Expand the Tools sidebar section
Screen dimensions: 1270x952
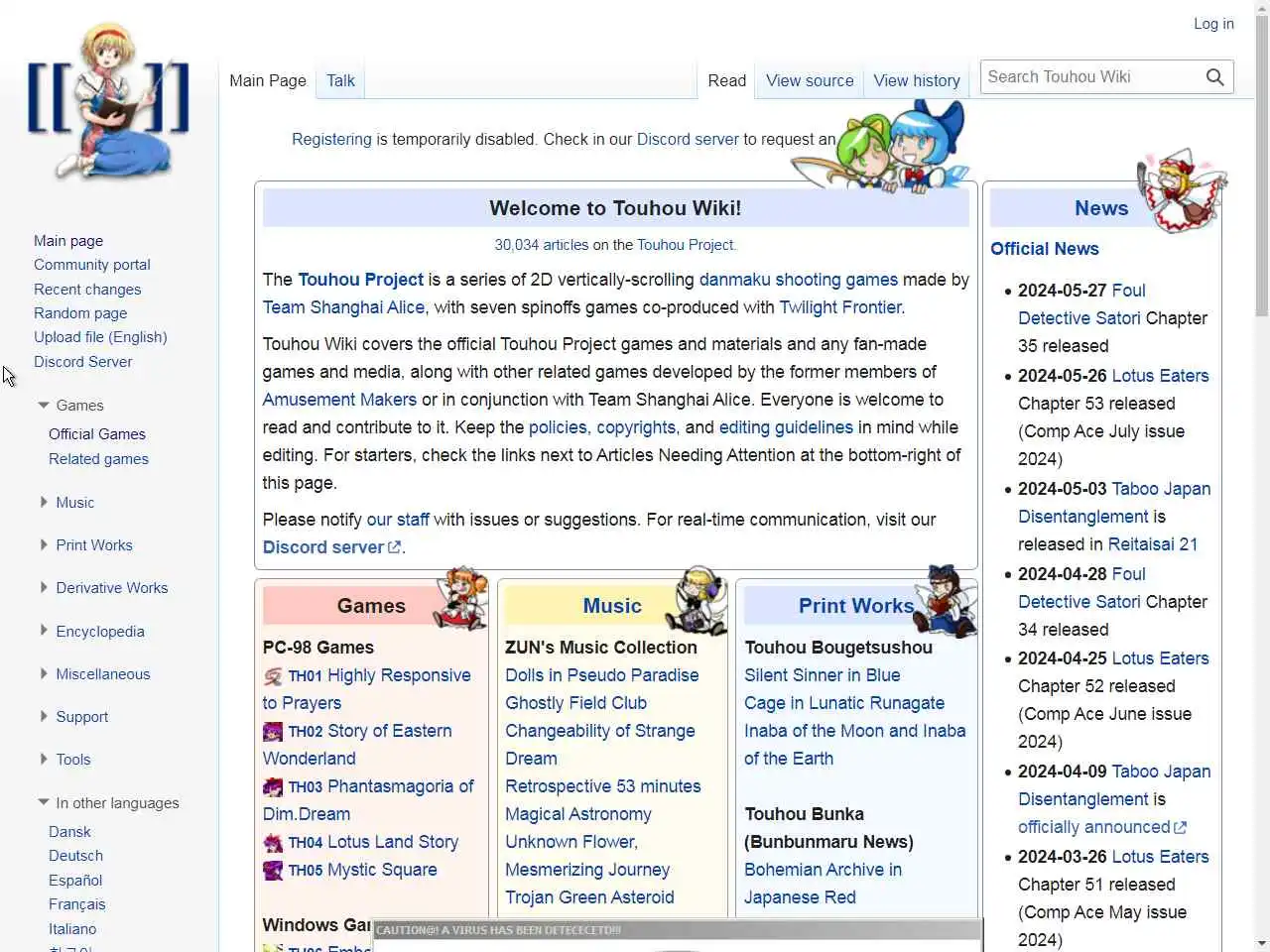[x=44, y=759]
